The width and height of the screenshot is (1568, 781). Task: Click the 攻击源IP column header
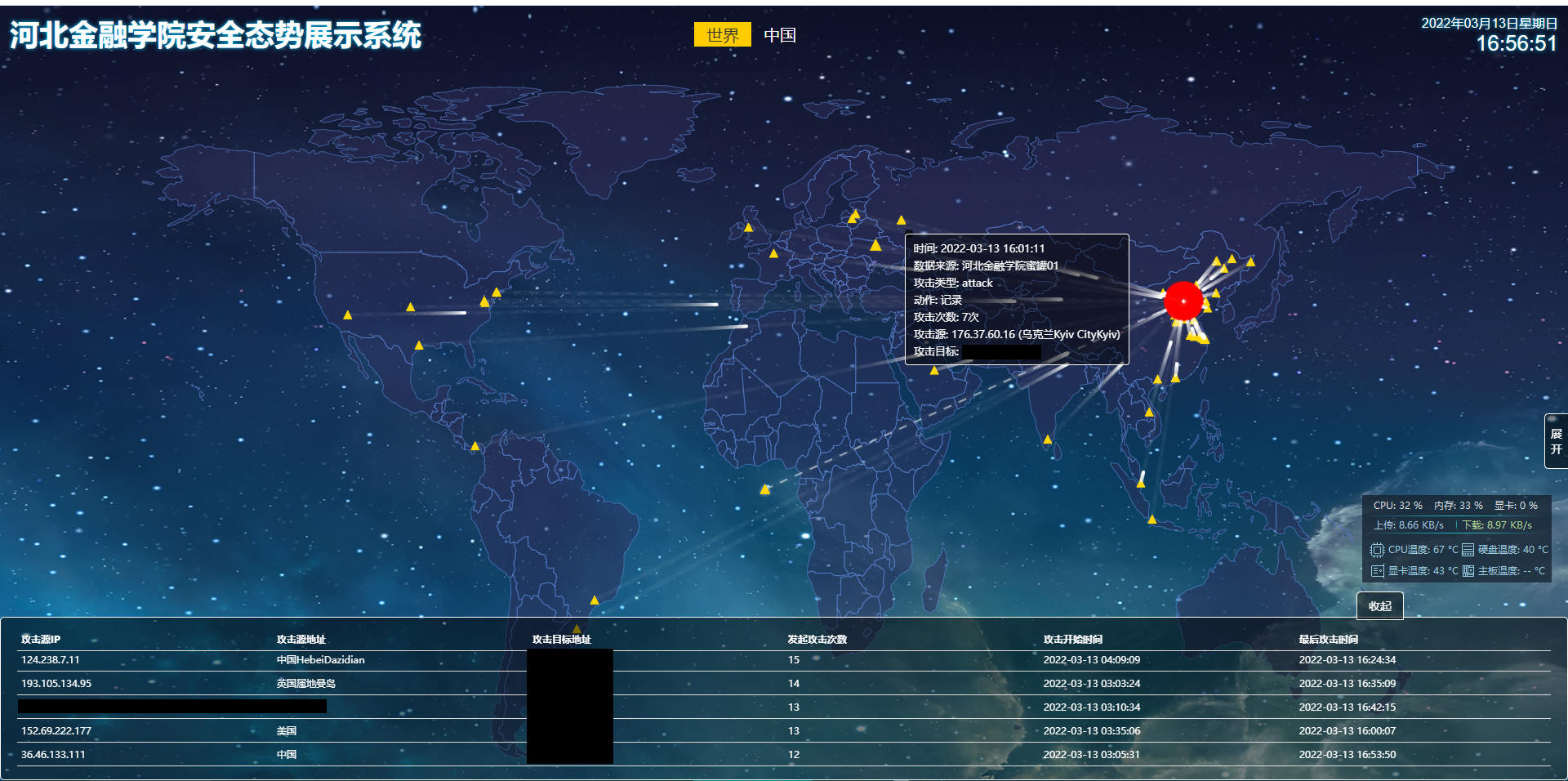pos(40,640)
